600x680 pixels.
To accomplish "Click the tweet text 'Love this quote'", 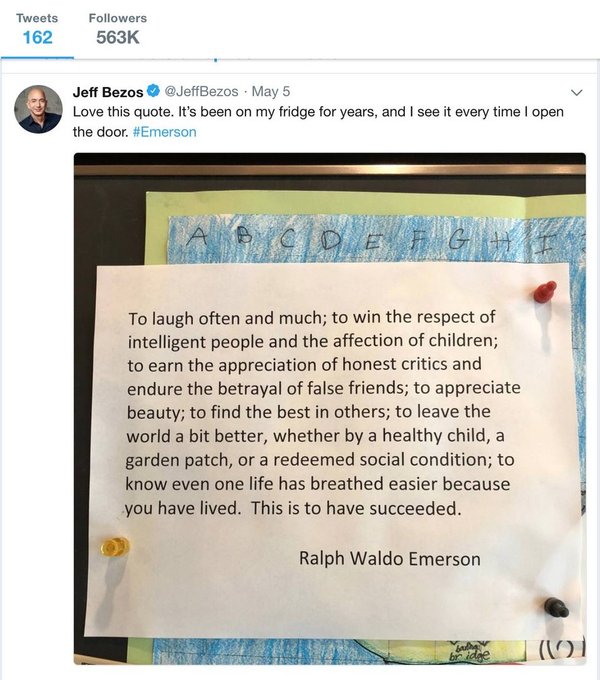I will [120, 112].
